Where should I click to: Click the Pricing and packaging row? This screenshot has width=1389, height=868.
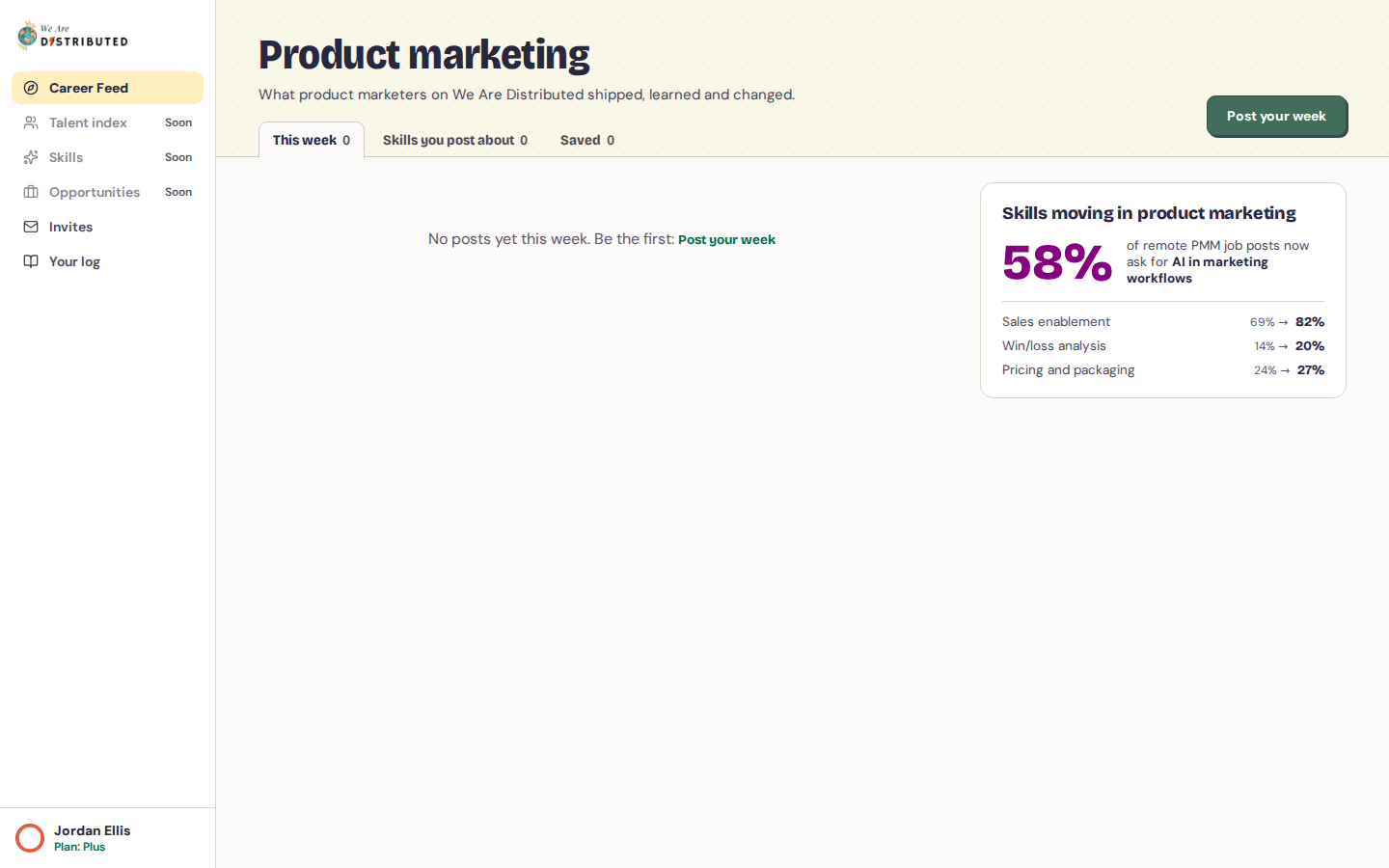(x=1163, y=369)
